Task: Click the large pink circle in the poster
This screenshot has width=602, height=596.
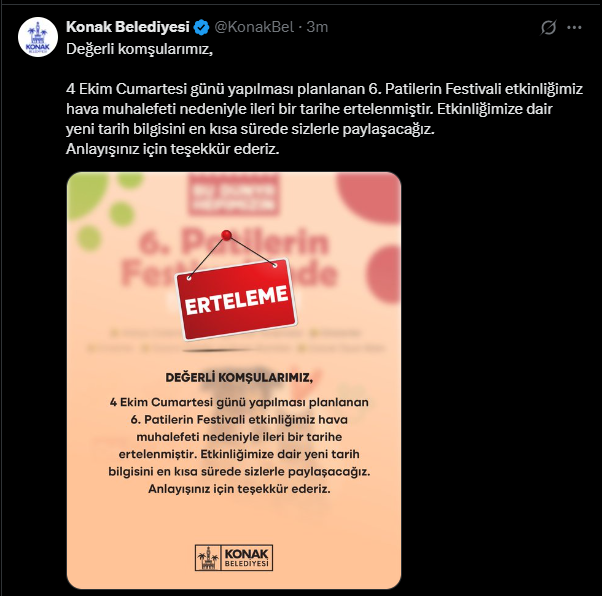Action: pyautogui.click(x=369, y=197)
